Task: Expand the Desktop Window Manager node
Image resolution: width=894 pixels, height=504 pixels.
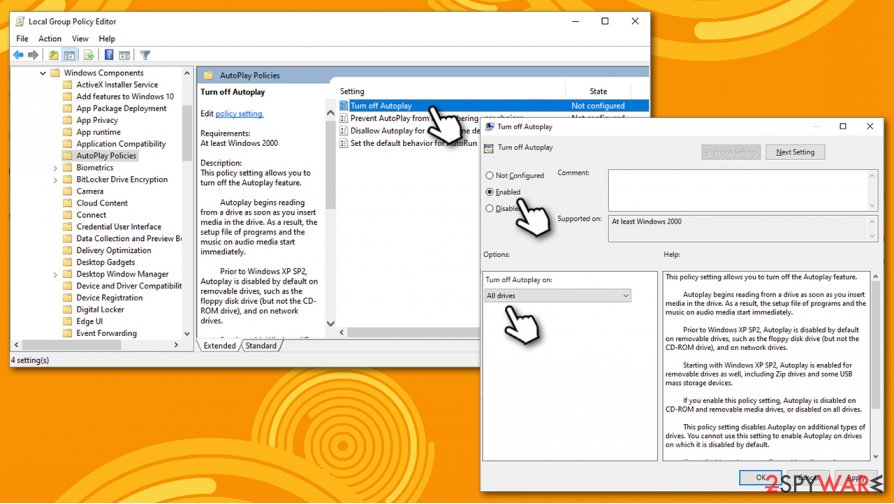Action: click(55, 275)
